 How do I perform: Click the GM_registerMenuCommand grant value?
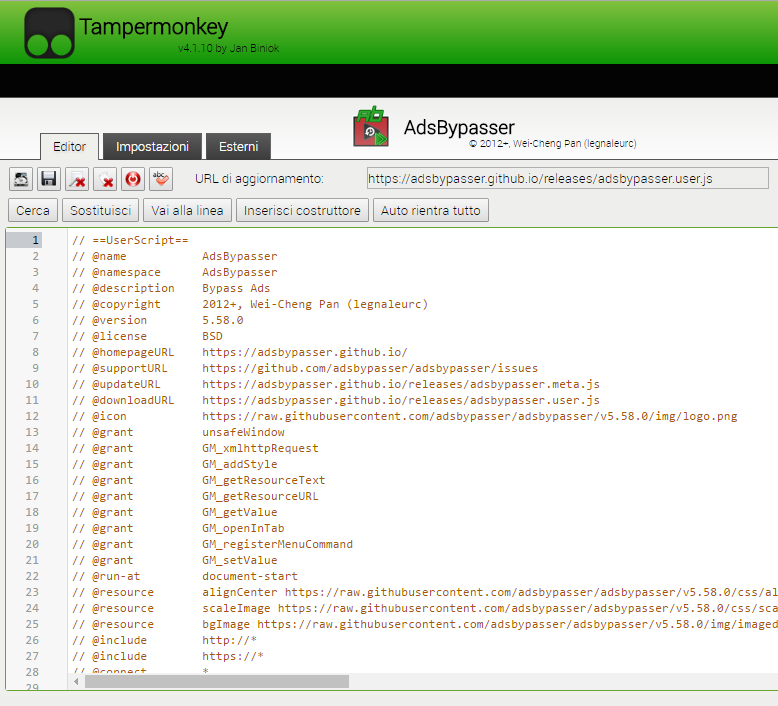pyautogui.click(x=277, y=544)
